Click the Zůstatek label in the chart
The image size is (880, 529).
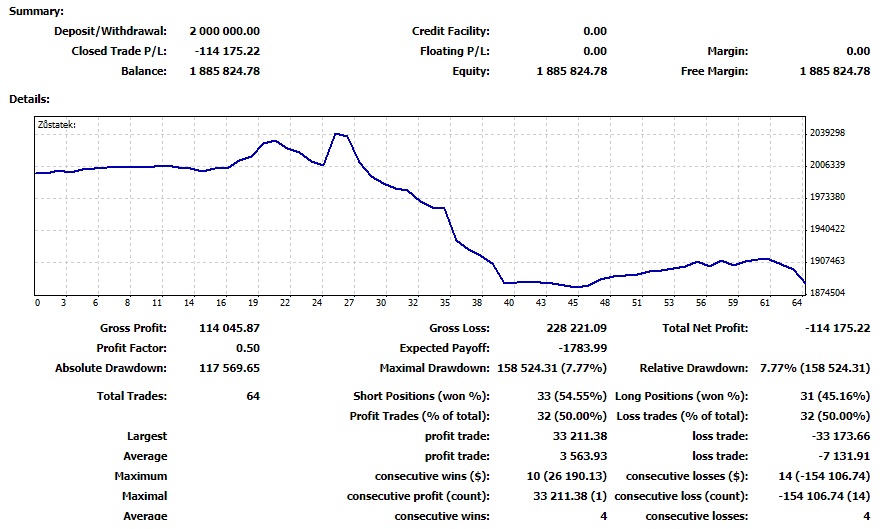(56, 125)
